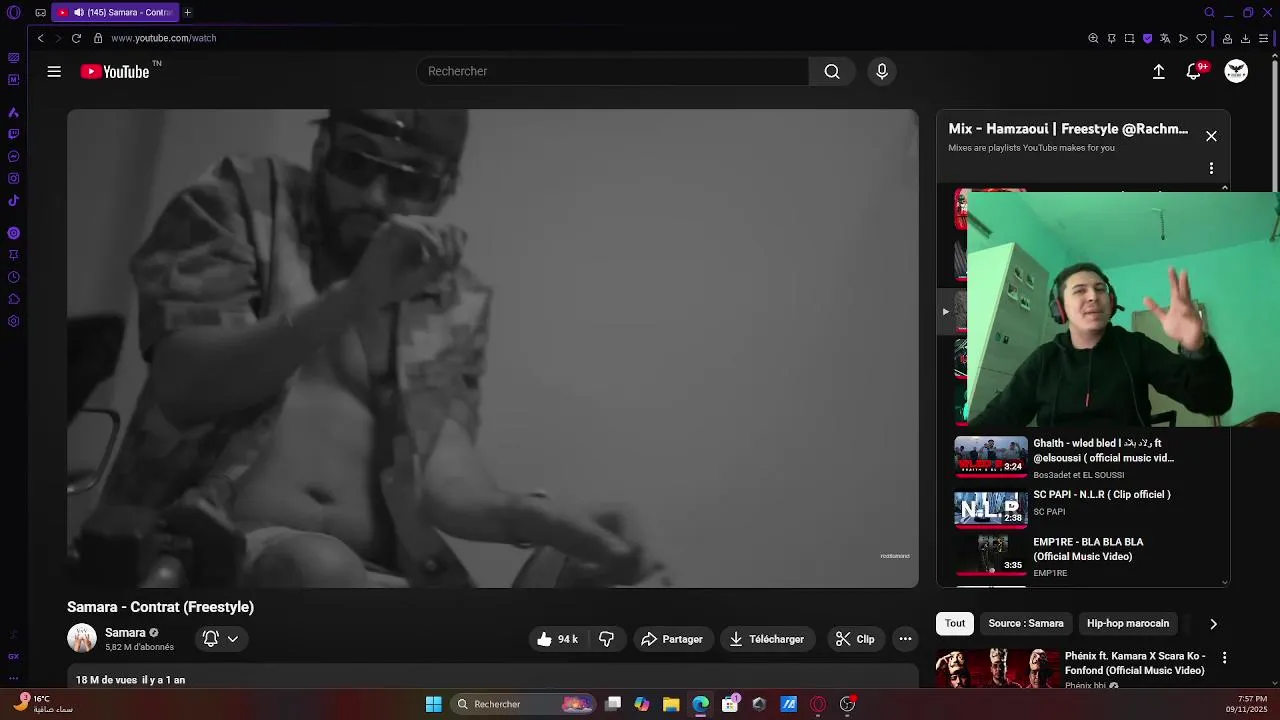The width and height of the screenshot is (1280, 720).
Task: Add page to bookmarks heart icon
Action: (1201, 38)
